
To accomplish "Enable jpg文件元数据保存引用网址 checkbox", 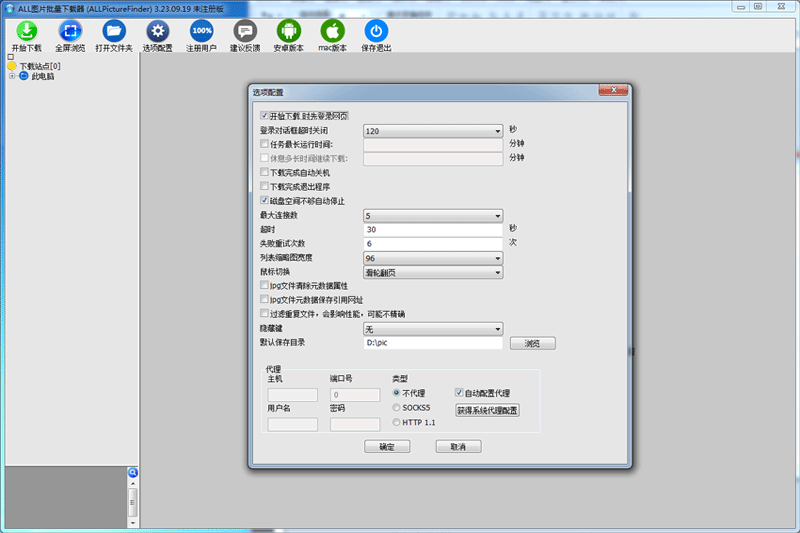I will point(264,299).
